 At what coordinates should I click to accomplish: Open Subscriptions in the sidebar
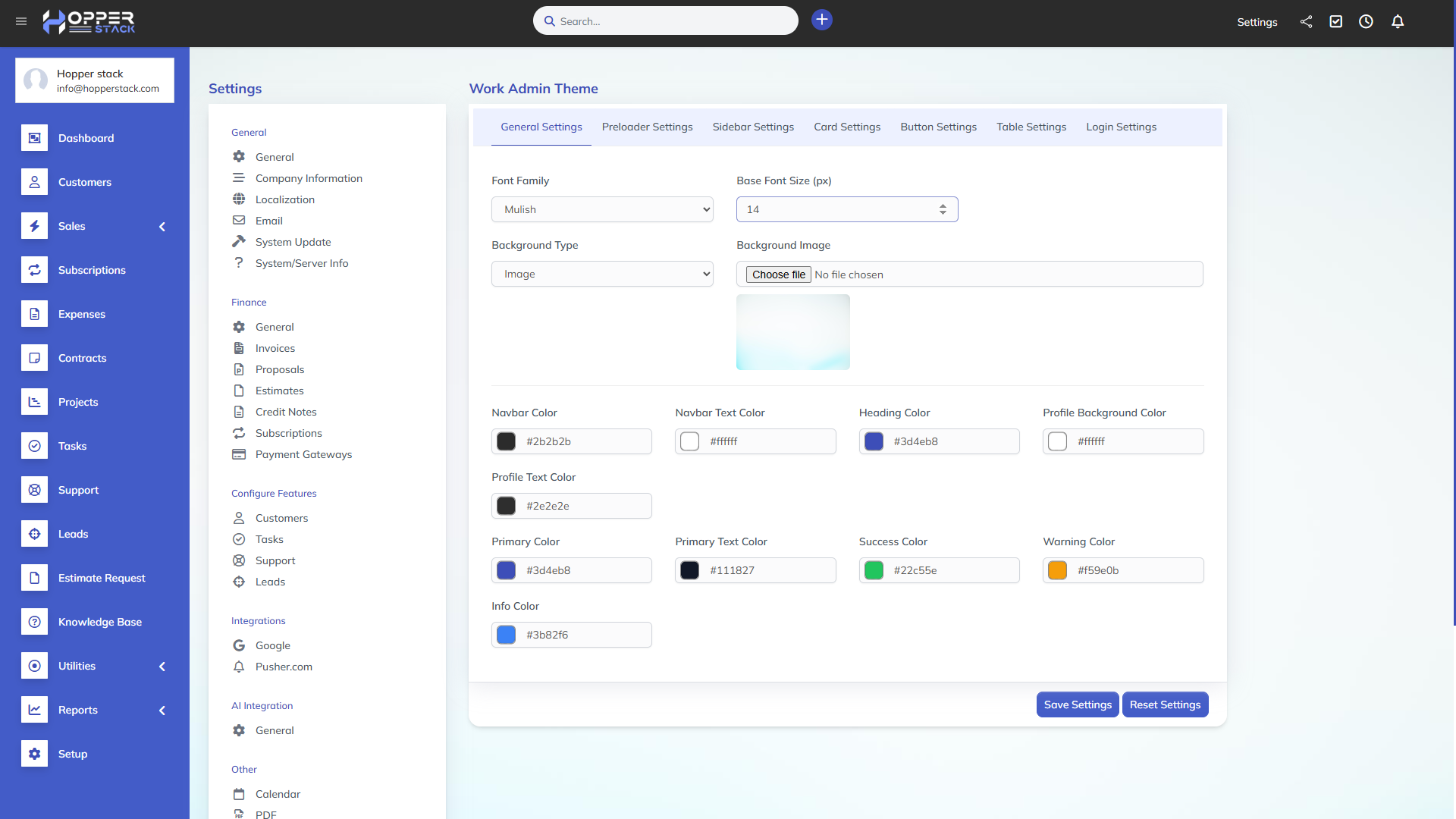pos(92,270)
